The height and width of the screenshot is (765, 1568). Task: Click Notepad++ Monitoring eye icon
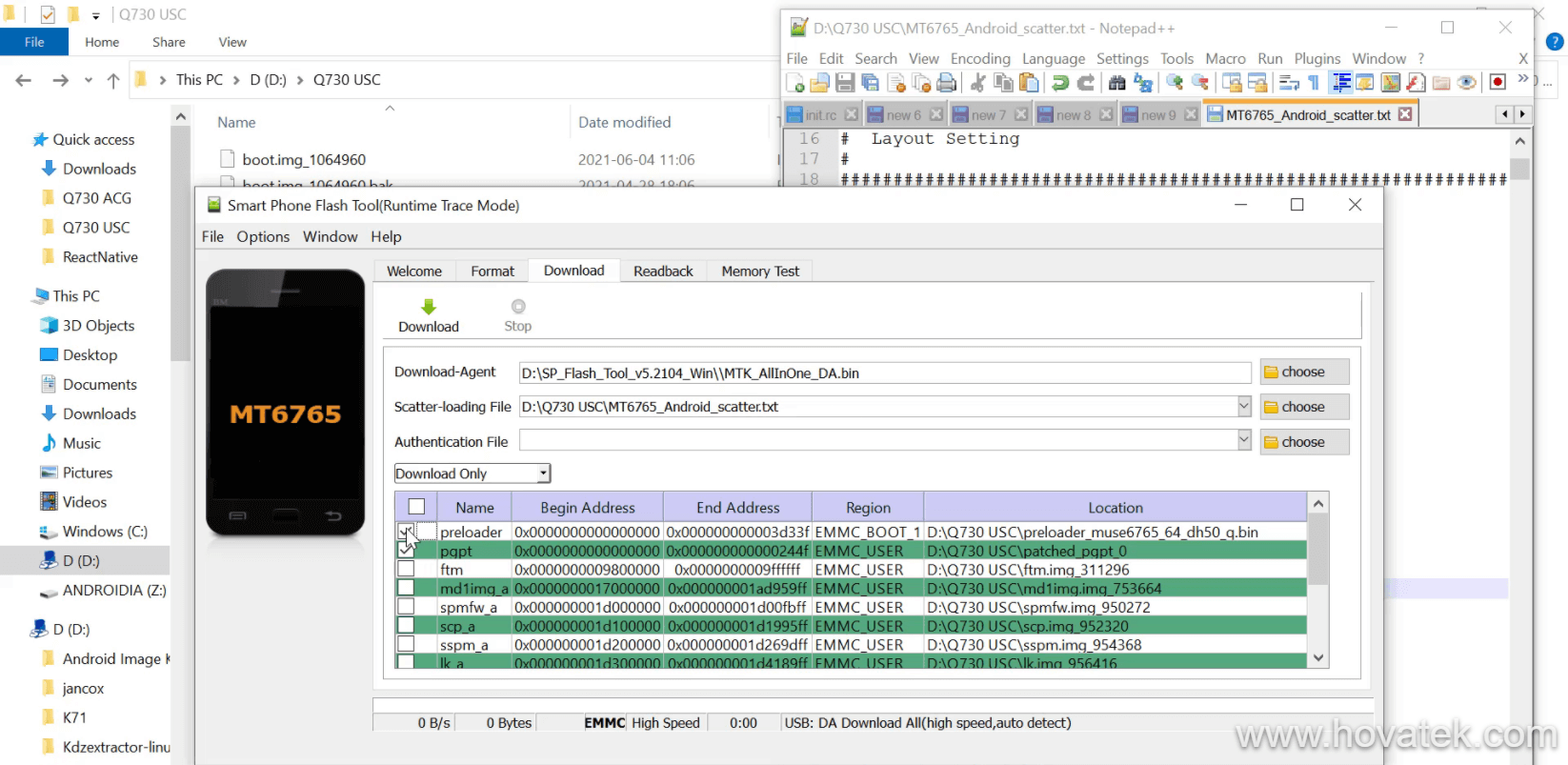pos(1467,83)
